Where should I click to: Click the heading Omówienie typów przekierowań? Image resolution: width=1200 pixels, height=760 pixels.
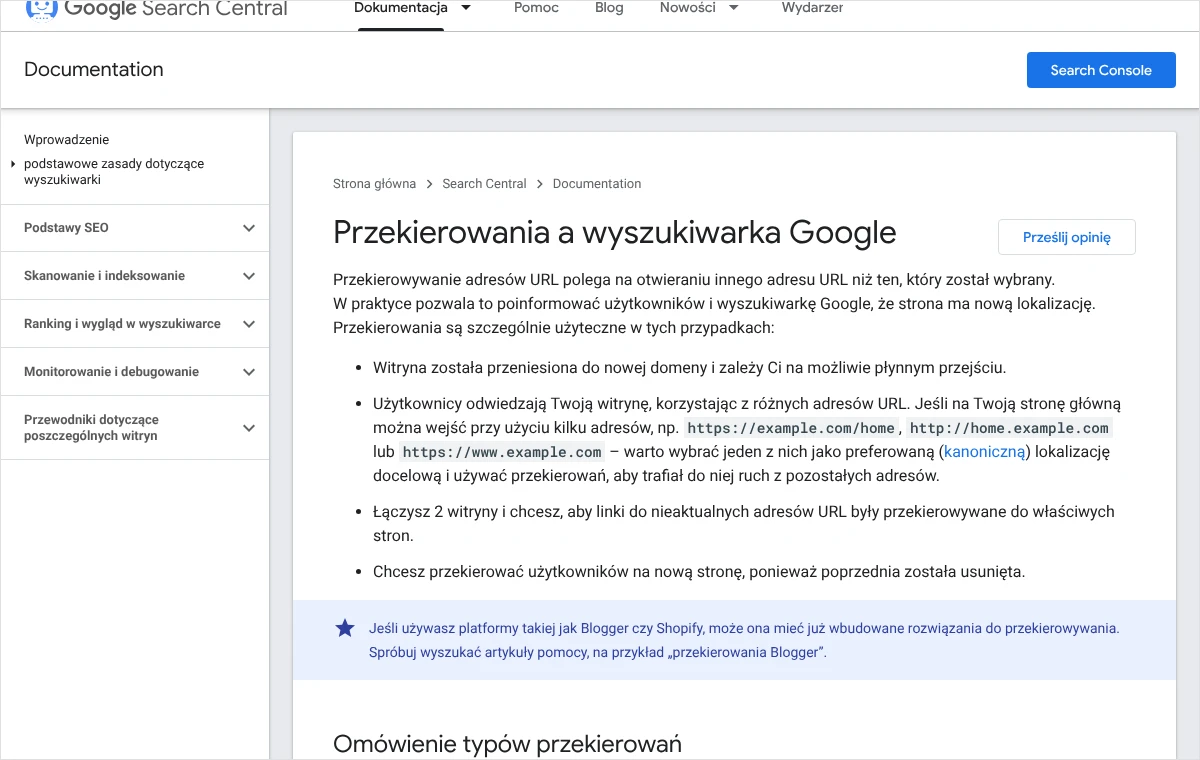pyautogui.click(x=507, y=744)
